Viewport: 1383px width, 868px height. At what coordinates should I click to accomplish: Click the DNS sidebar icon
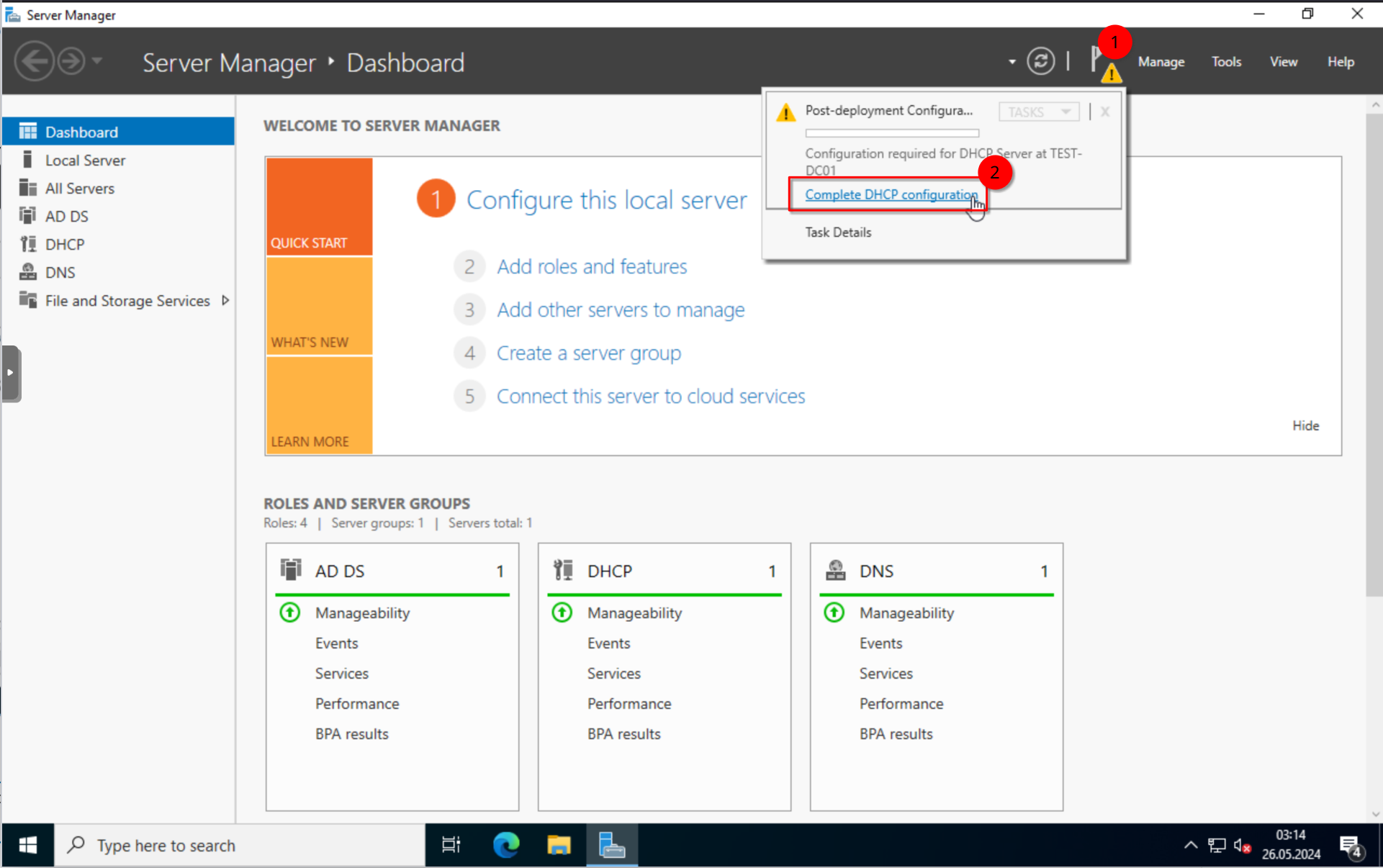pyautogui.click(x=28, y=271)
